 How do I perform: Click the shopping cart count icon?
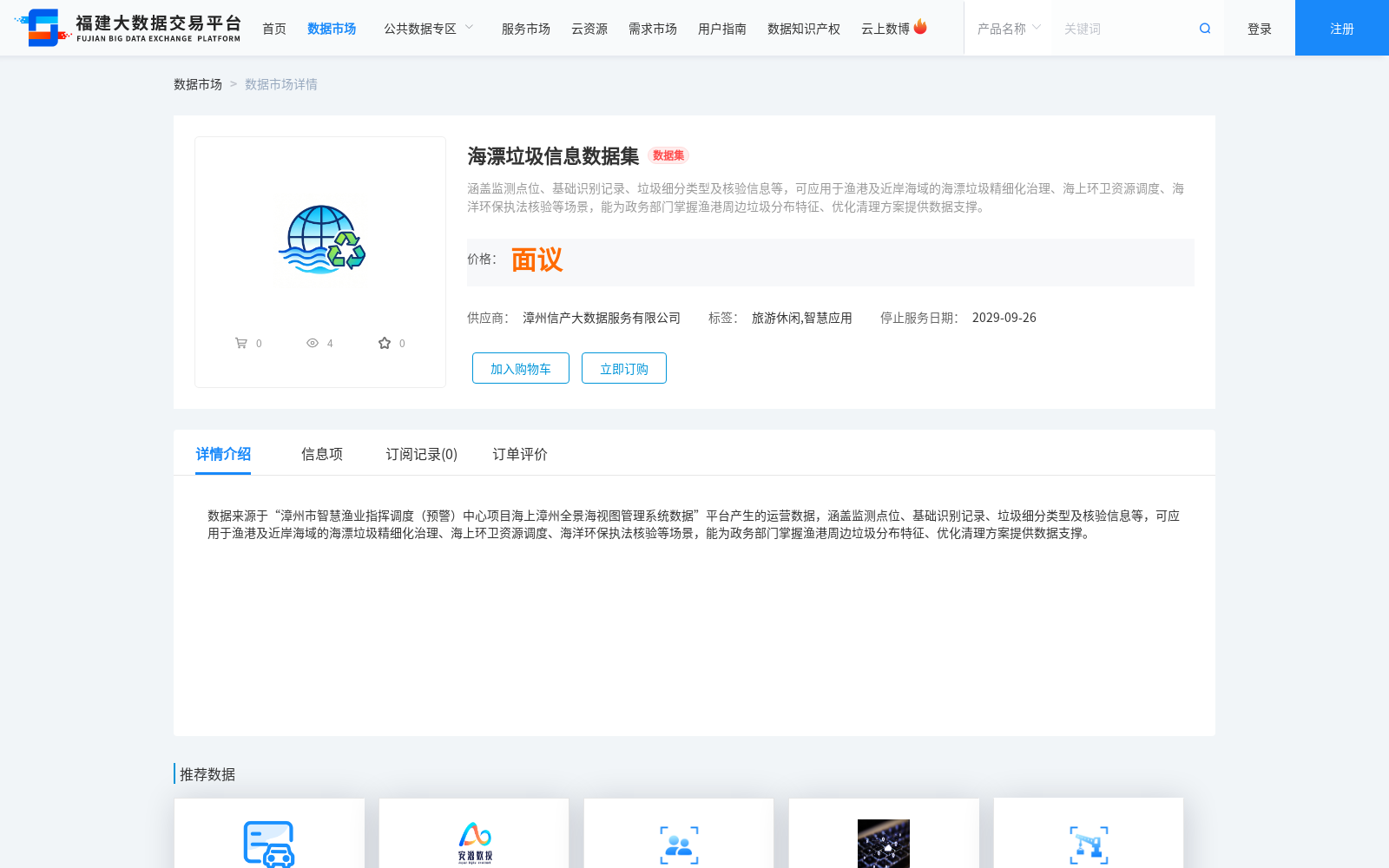point(240,343)
